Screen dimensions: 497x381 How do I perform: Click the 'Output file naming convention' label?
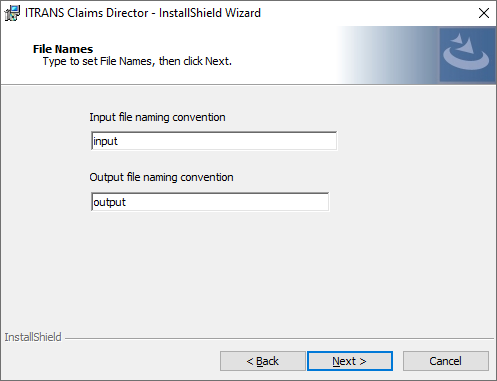161,177
